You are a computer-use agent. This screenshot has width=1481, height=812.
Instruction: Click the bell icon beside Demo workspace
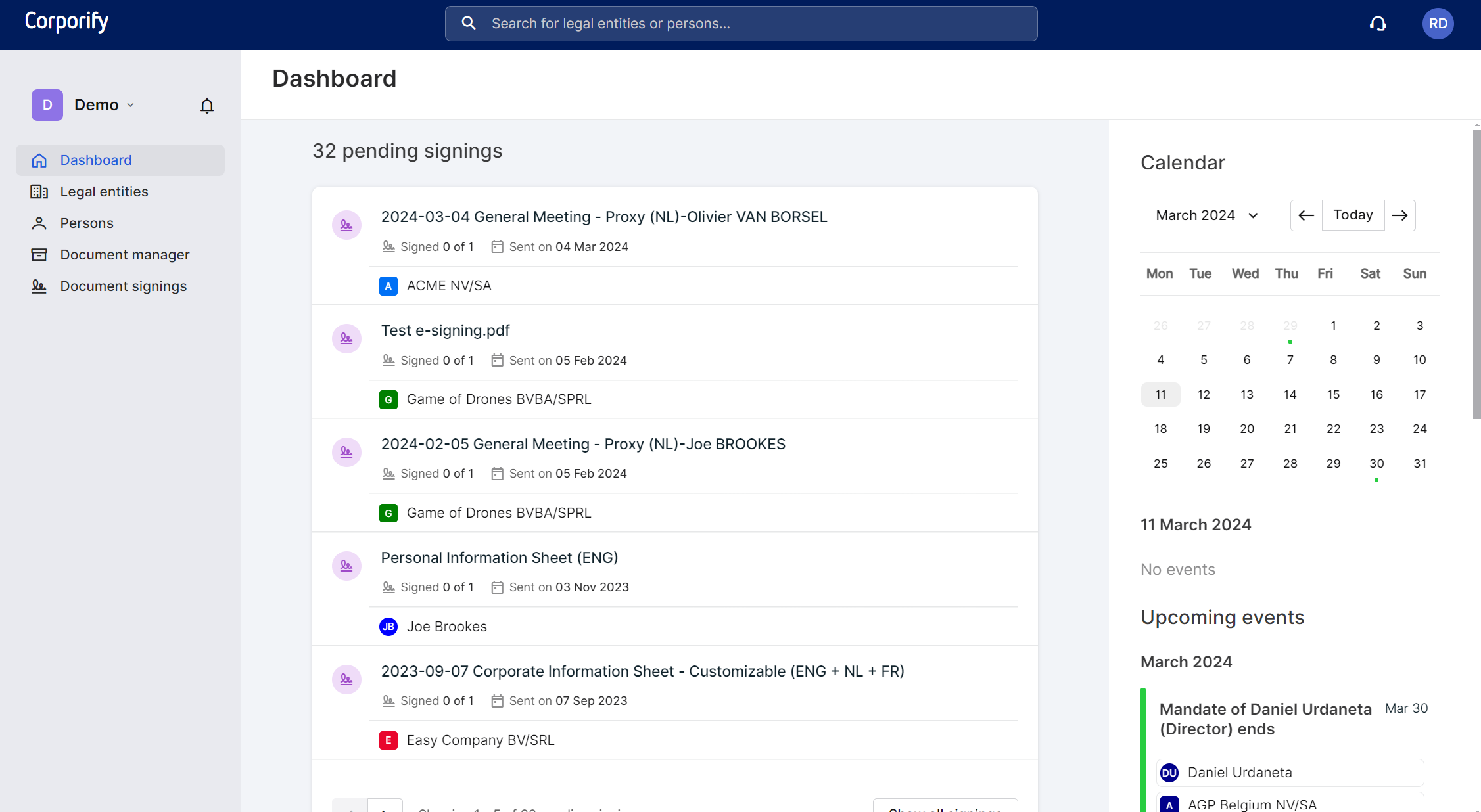pos(206,105)
